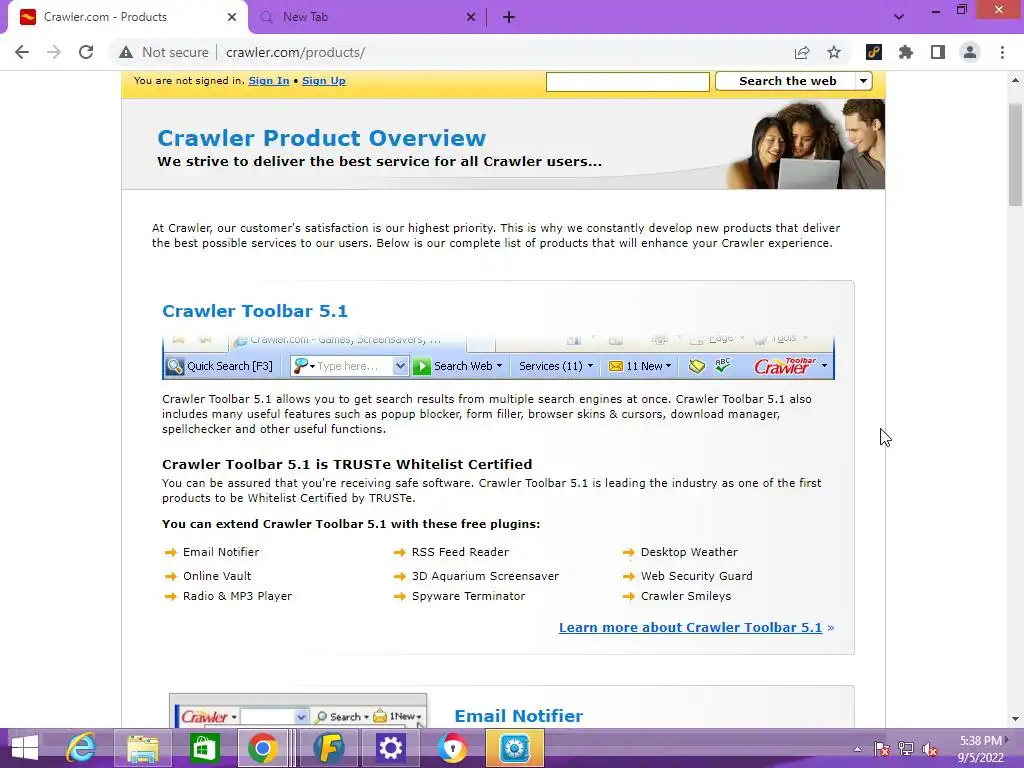The image size is (1024, 768).
Task: Click the Spyware Terminator plugin item
Action: (x=468, y=596)
